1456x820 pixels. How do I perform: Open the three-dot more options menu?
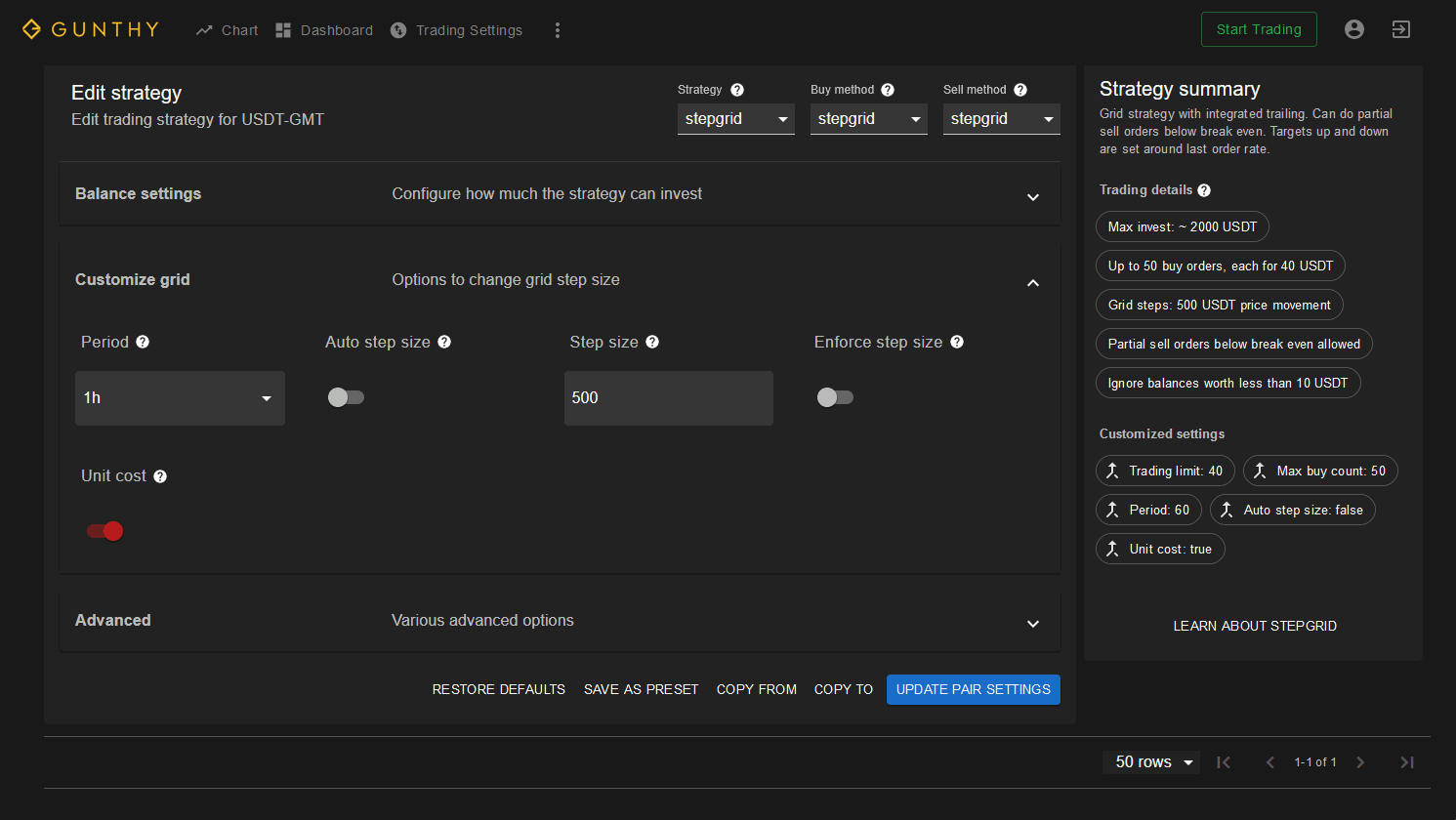(558, 30)
